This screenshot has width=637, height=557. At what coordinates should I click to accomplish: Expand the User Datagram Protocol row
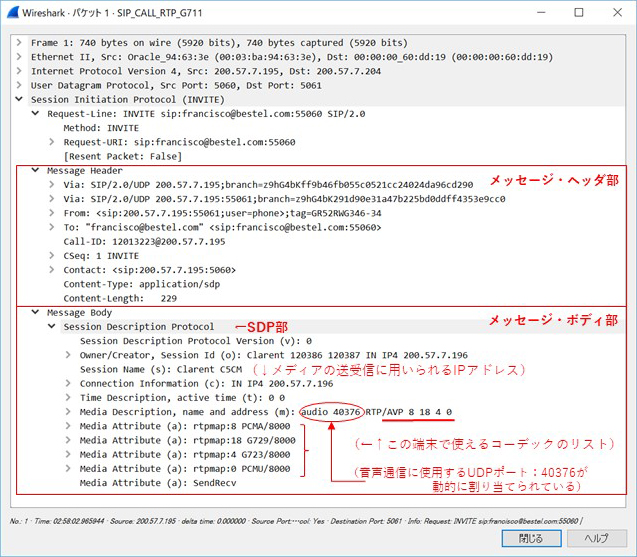click(19, 85)
